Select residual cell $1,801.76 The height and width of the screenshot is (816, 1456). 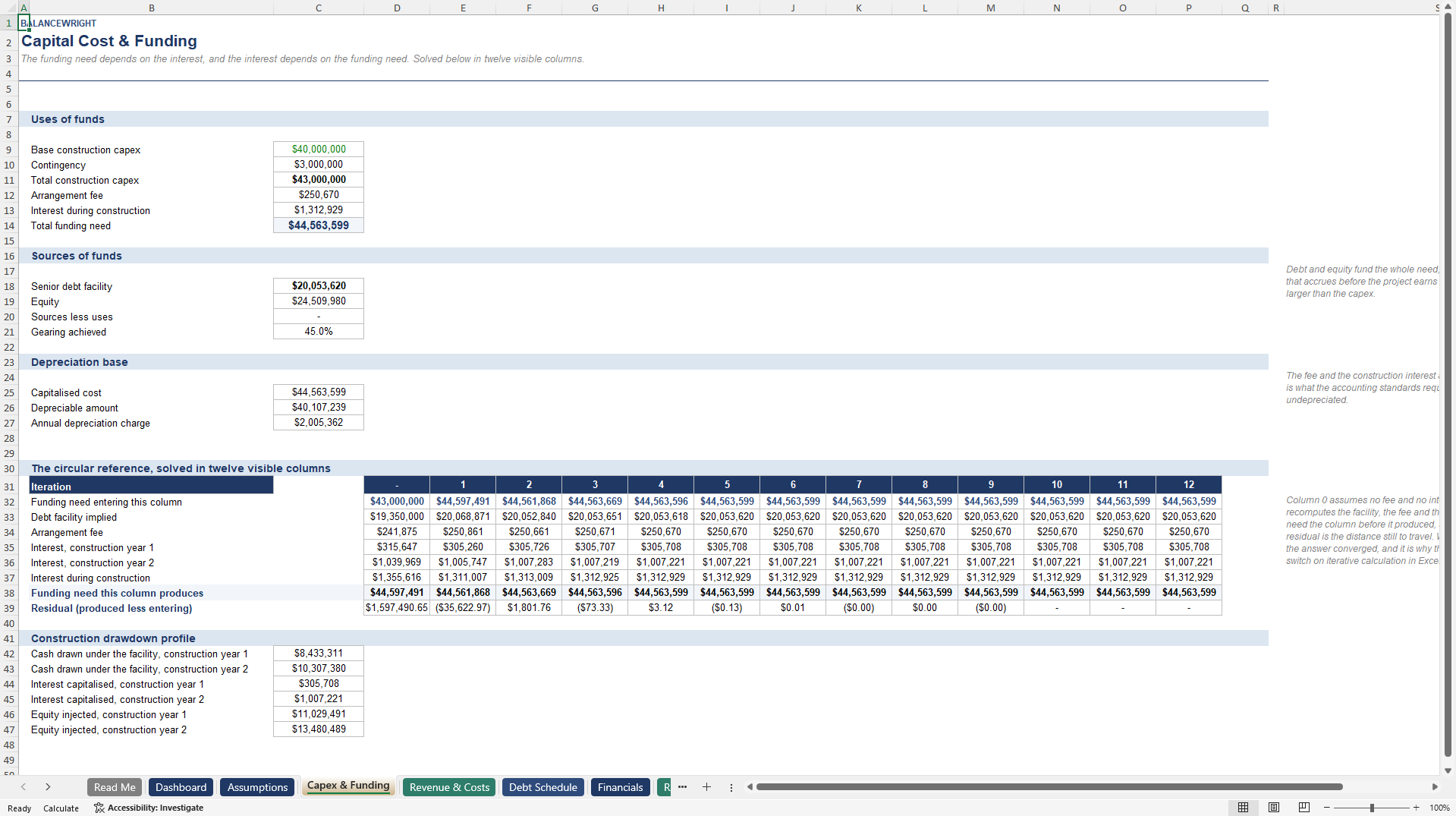coord(529,608)
